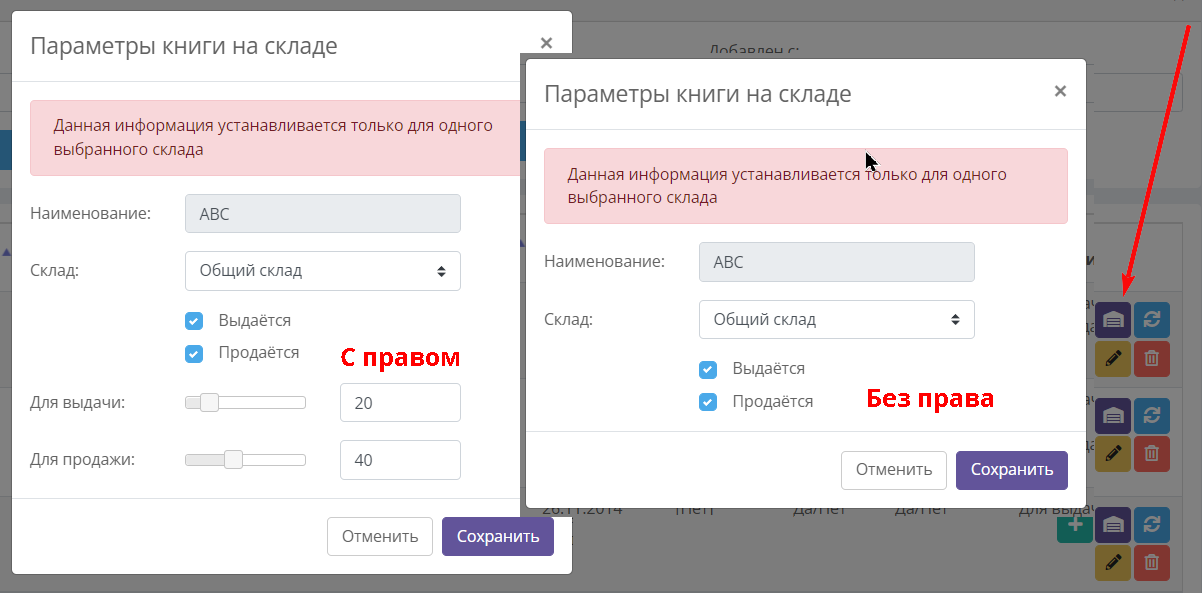This screenshot has height=593, width=1202.
Task: Delete second background row via trash icon
Action: [1152, 453]
